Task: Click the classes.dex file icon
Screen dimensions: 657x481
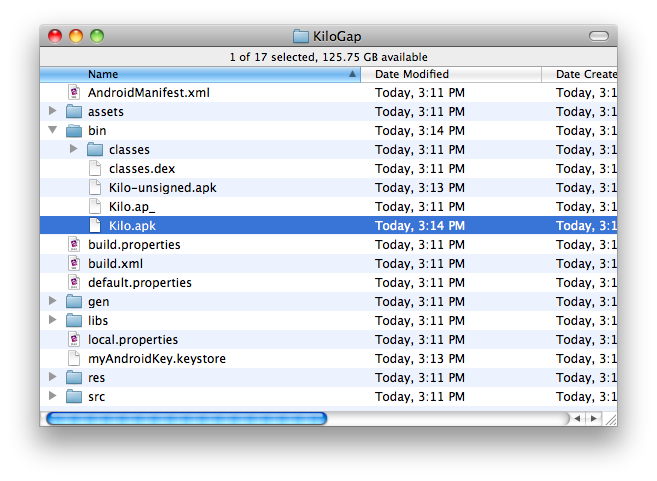Action: (95, 168)
